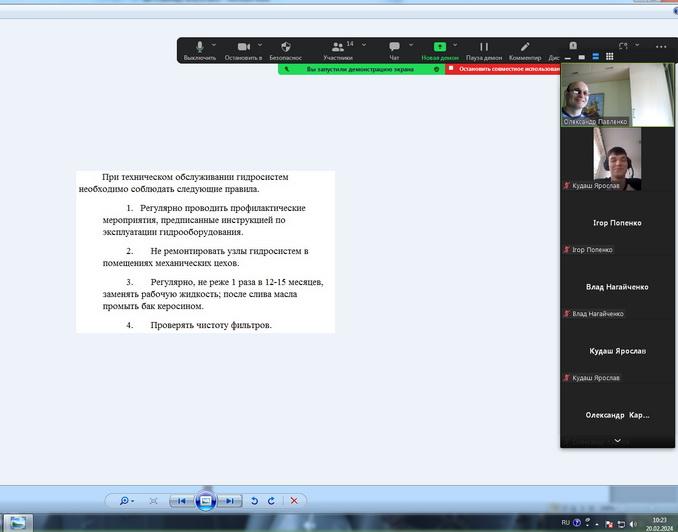
Task: Open Безопасность shield options
Action: [x=285, y=48]
